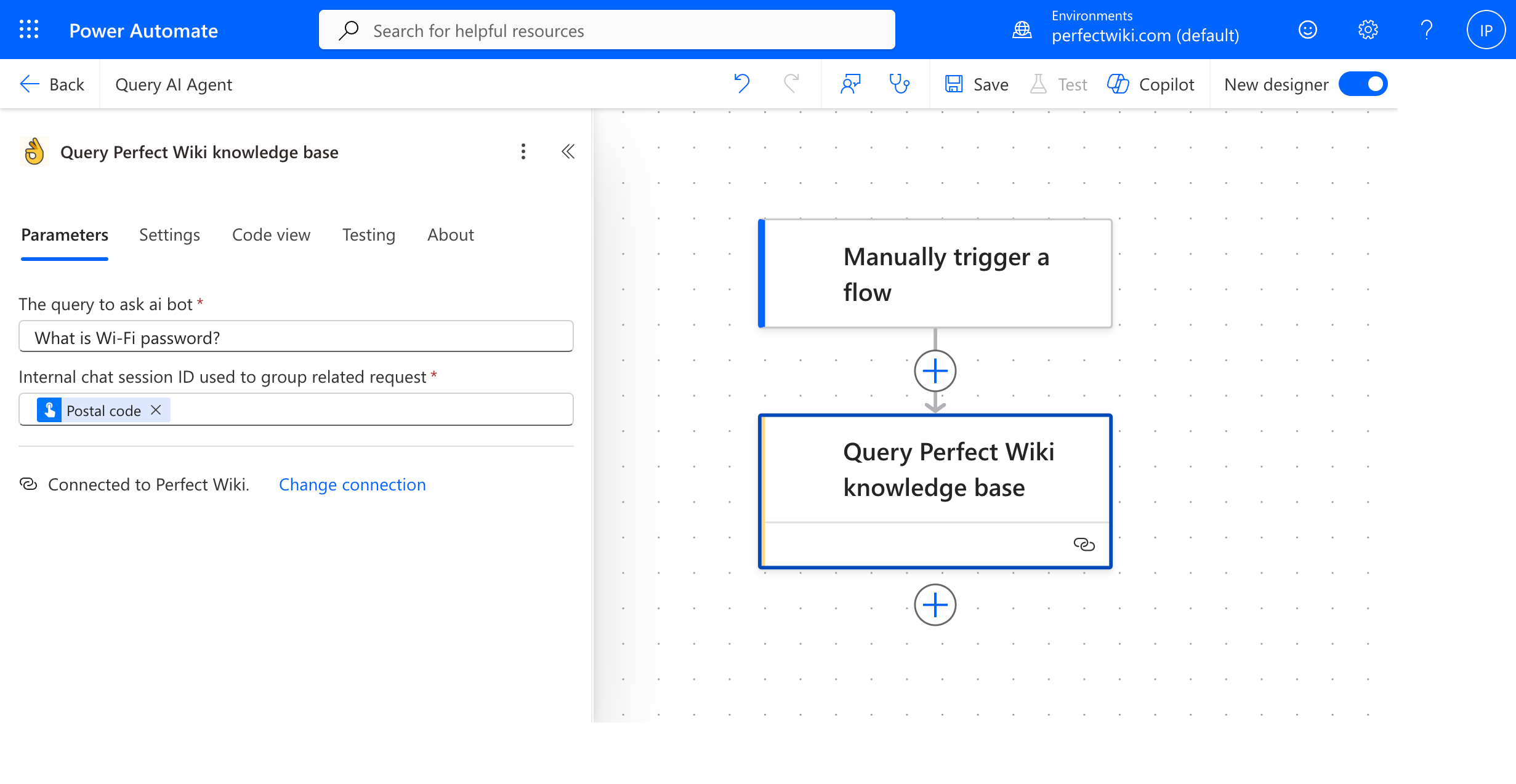Click the plus to insert a new step
Screen dimensions: 1516x784
(x=935, y=370)
